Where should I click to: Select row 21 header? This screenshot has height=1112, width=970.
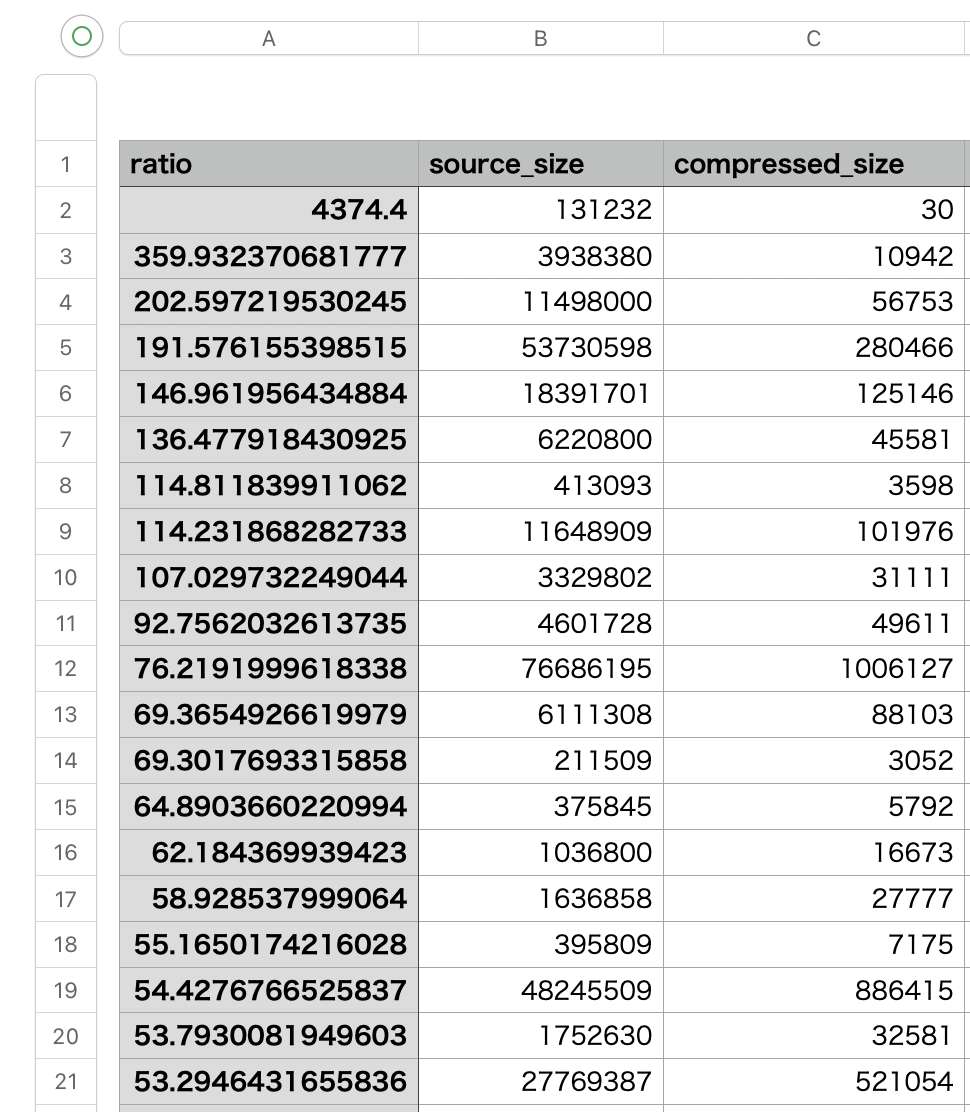(66, 1082)
